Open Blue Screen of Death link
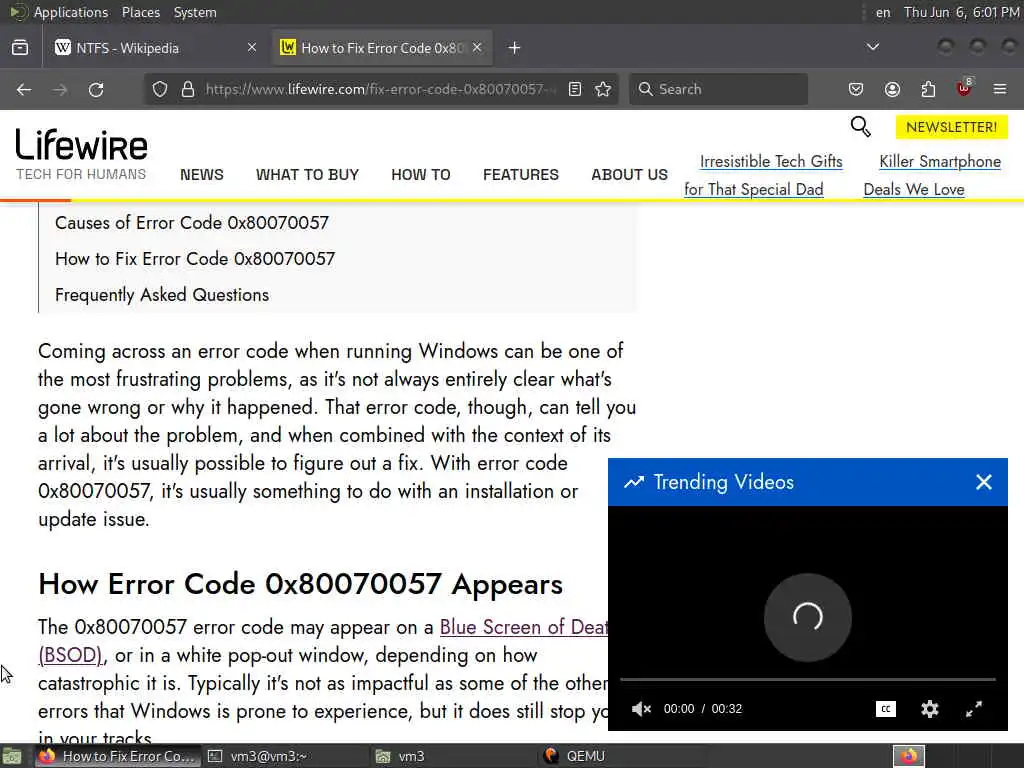This screenshot has height=768, width=1024. pos(524,627)
